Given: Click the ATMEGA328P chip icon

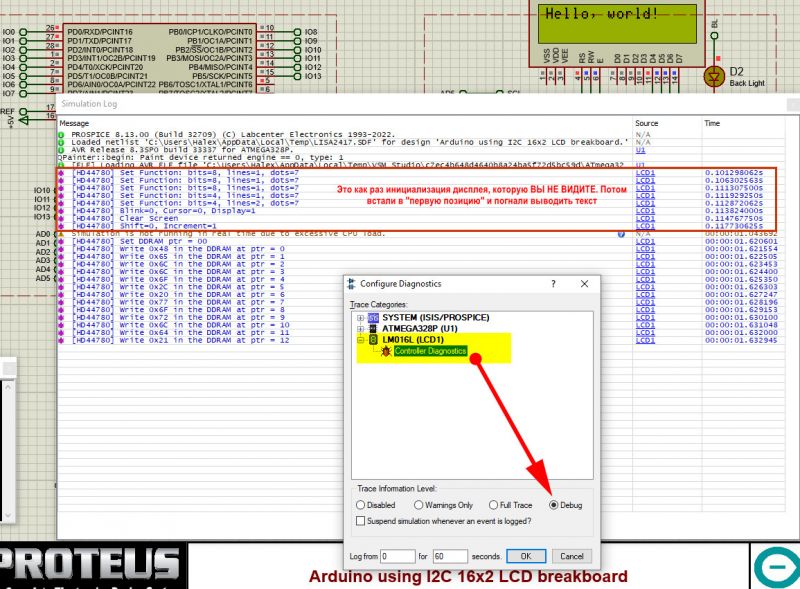Looking at the screenshot, I should click(x=373, y=329).
